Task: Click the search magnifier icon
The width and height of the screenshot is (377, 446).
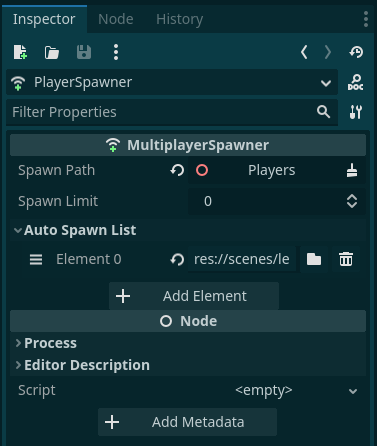Action: click(x=323, y=112)
